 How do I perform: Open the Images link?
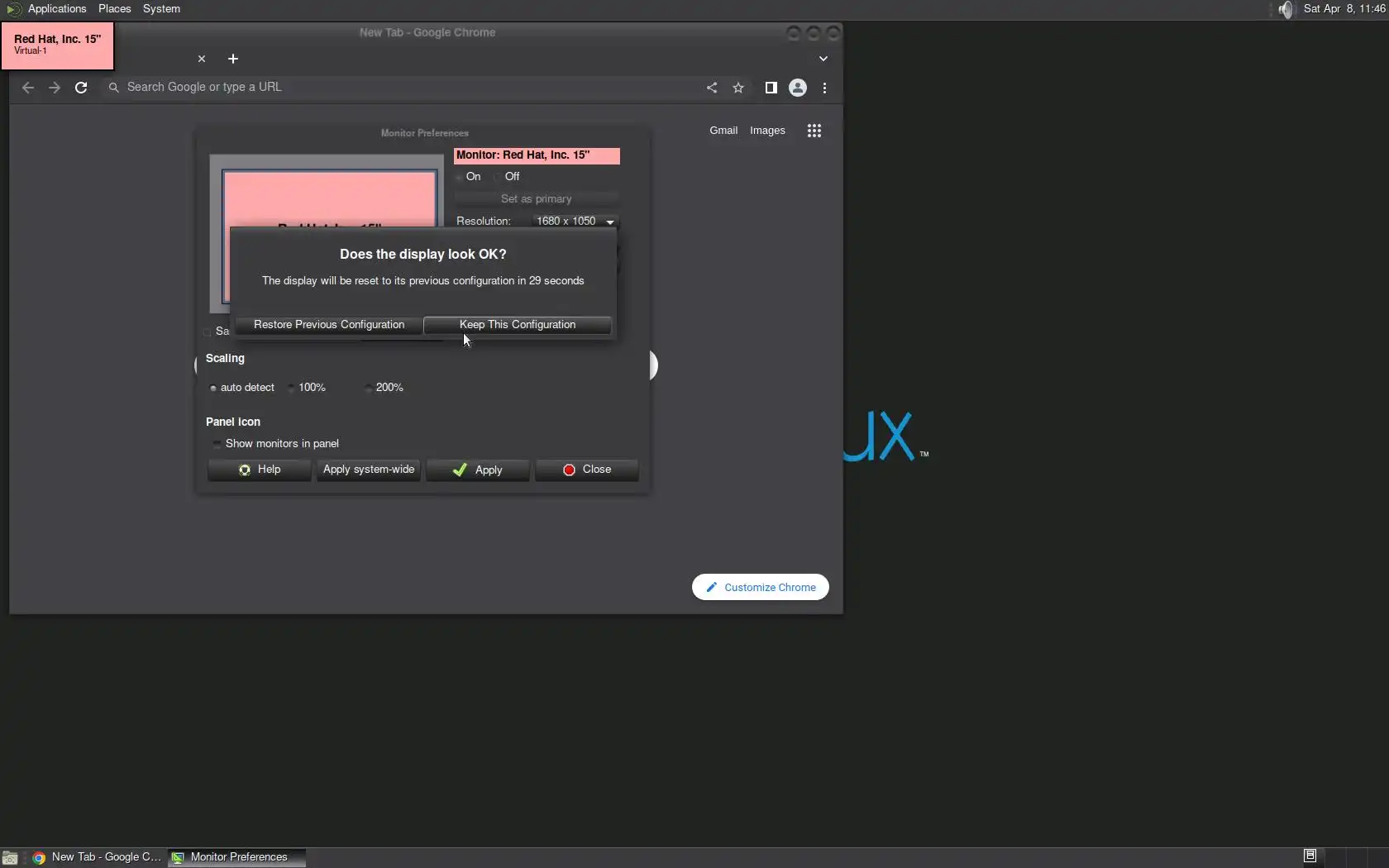point(767,131)
